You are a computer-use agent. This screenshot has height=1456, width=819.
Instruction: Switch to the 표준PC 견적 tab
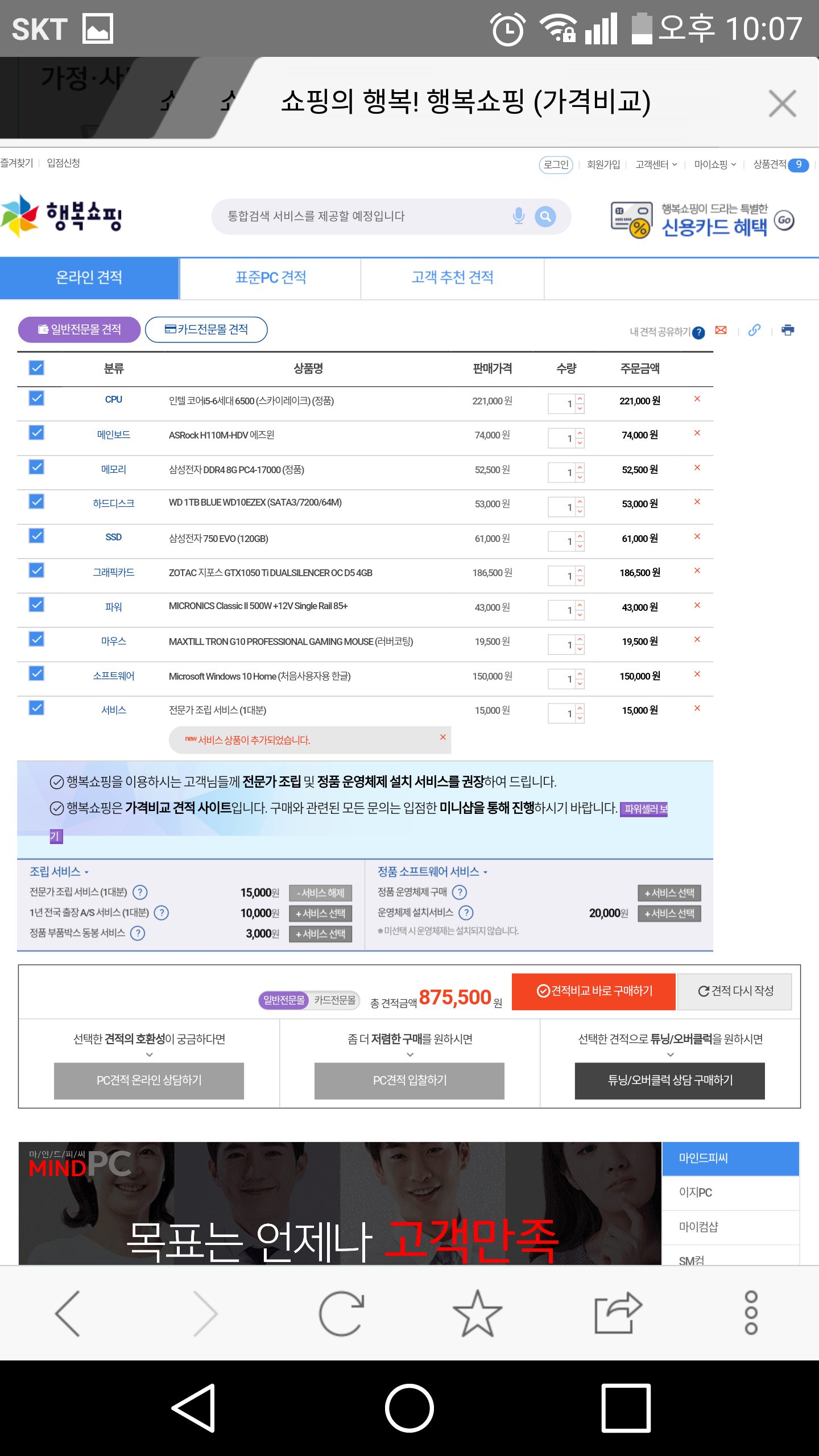coord(271,278)
